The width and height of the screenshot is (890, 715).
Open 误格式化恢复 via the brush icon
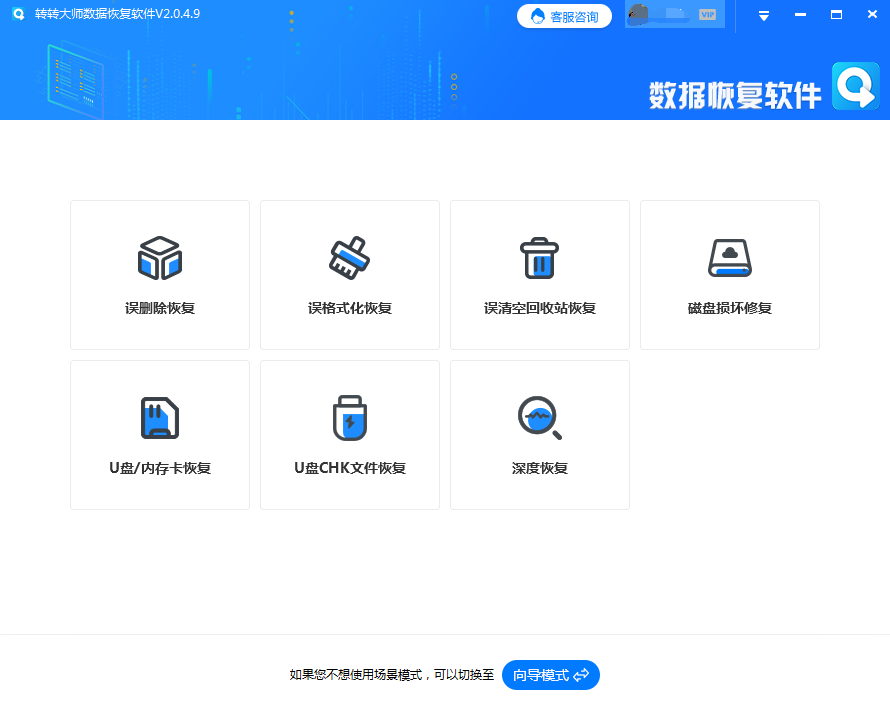[349, 257]
